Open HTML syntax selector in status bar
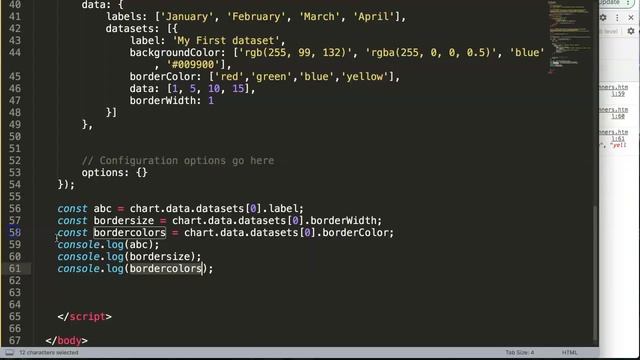640x360 pixels. [569, 352]
